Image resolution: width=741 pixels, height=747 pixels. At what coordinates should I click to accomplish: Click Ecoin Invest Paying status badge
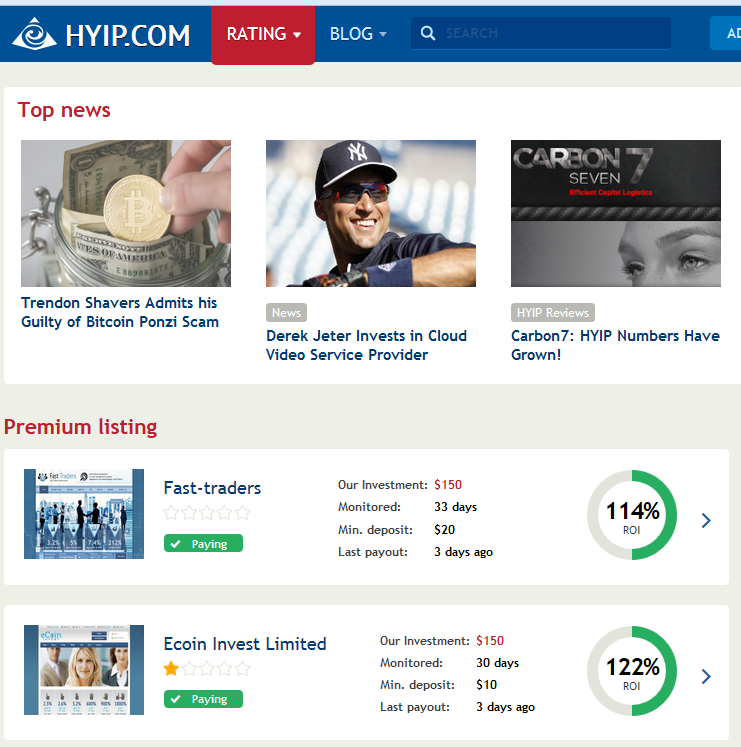(203, 699)
